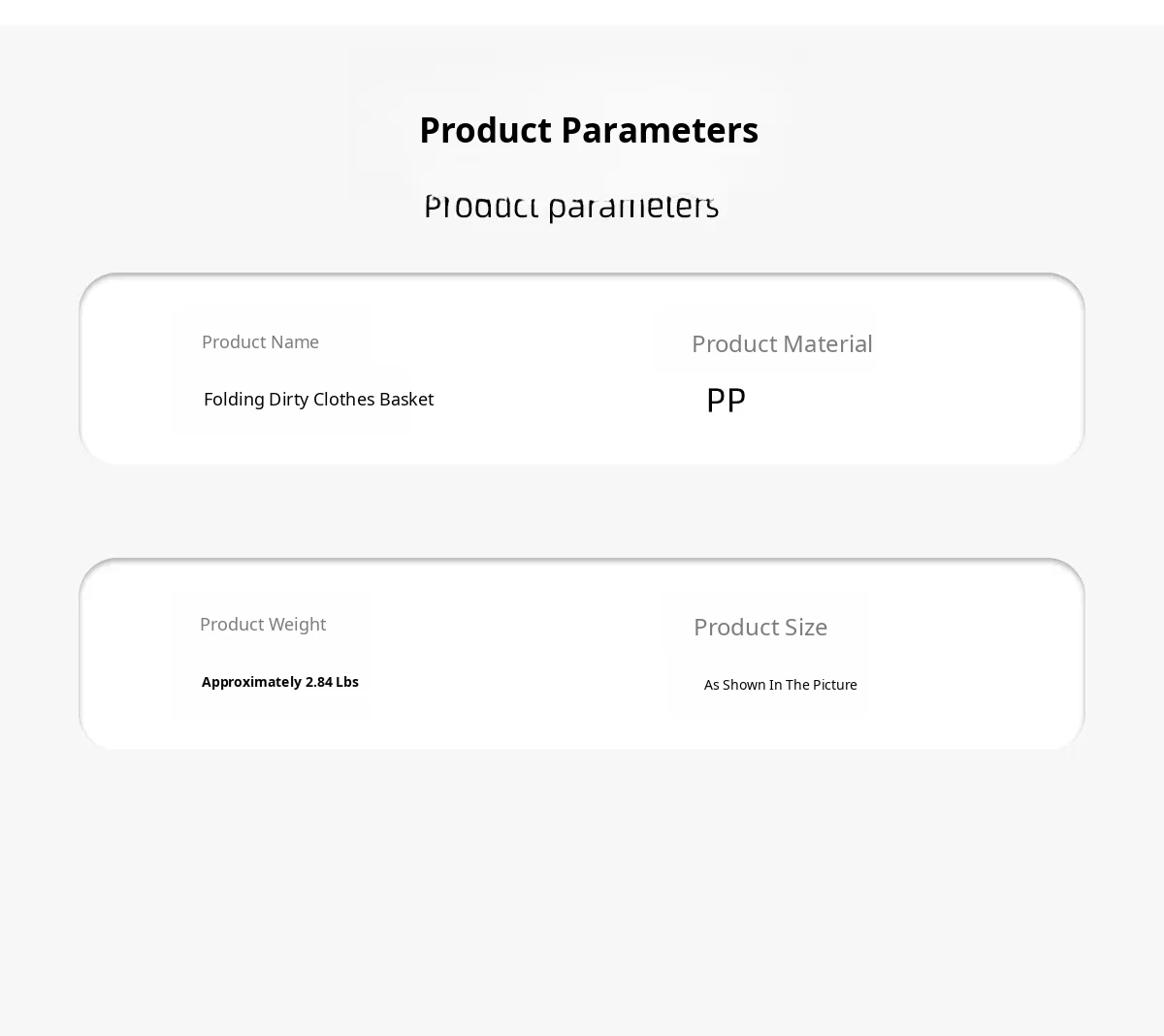
Task: Click the word Approximately in the weight value
Action: tap(251, 682)
